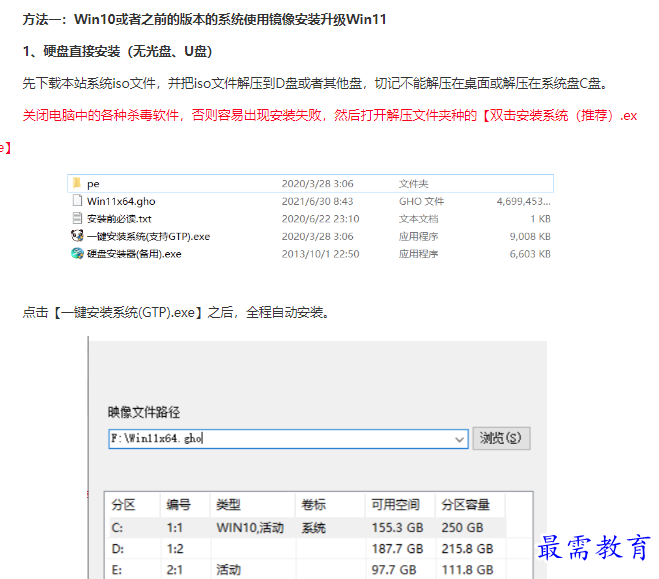Click the 9,008 KB size value
This screenshot has height=579, width=659.
click(x=530, y=237)
